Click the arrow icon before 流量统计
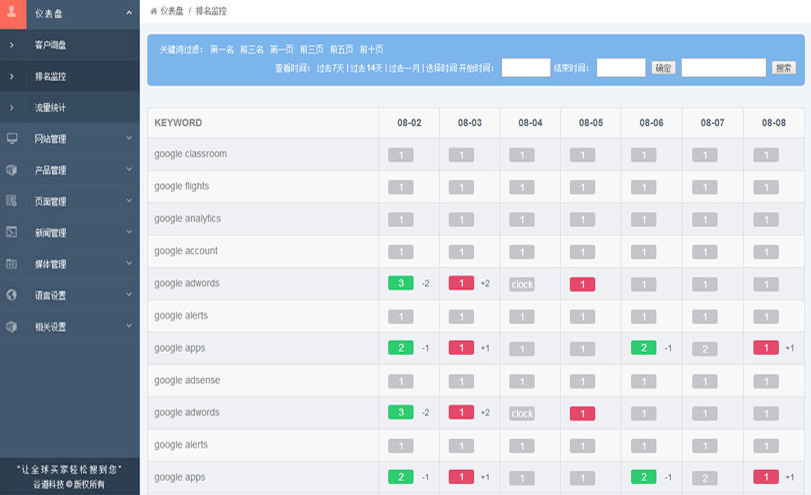This screenshot has height=495, width=811. pyautogui.click(x=12, y=108)
